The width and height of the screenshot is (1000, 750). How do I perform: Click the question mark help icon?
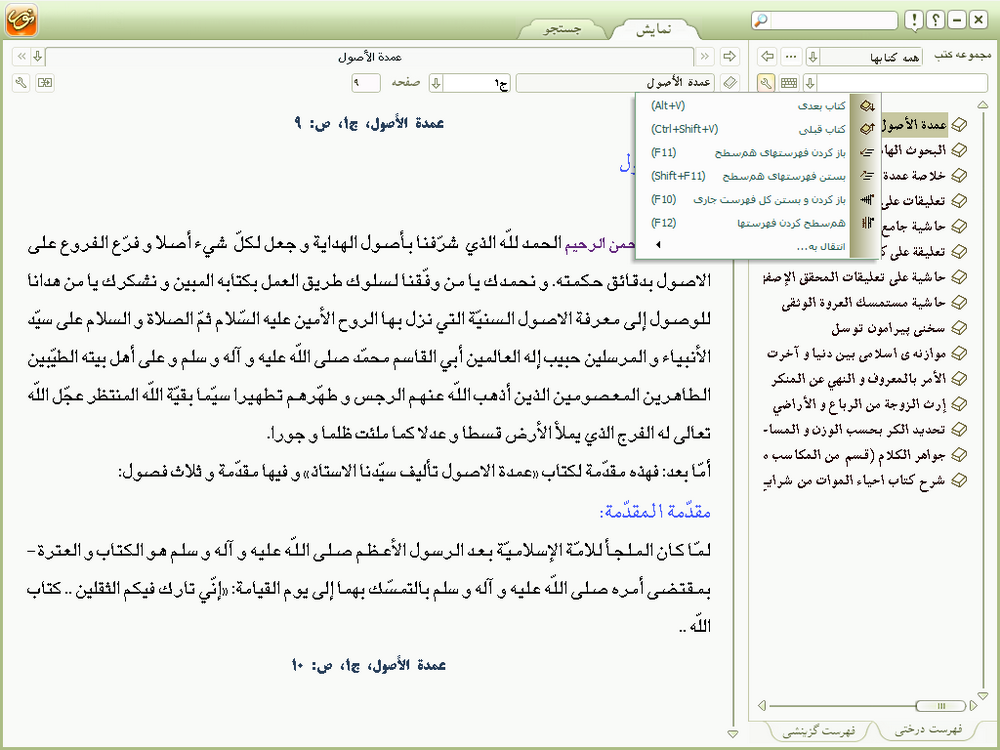(935, 20)
